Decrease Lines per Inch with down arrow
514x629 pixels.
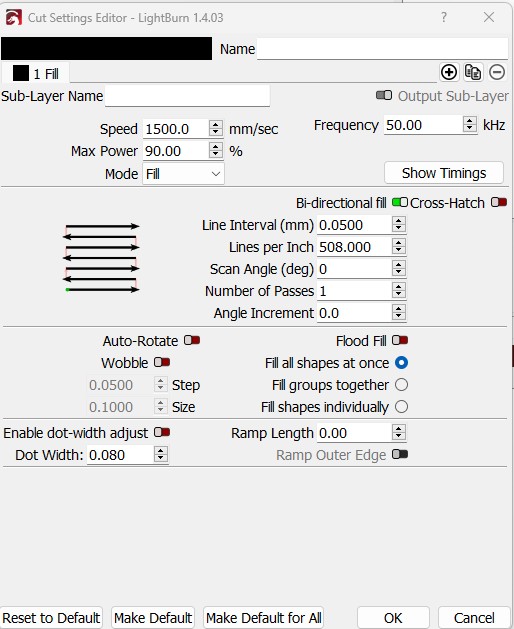pyautogui.click(x=398, y=251)
